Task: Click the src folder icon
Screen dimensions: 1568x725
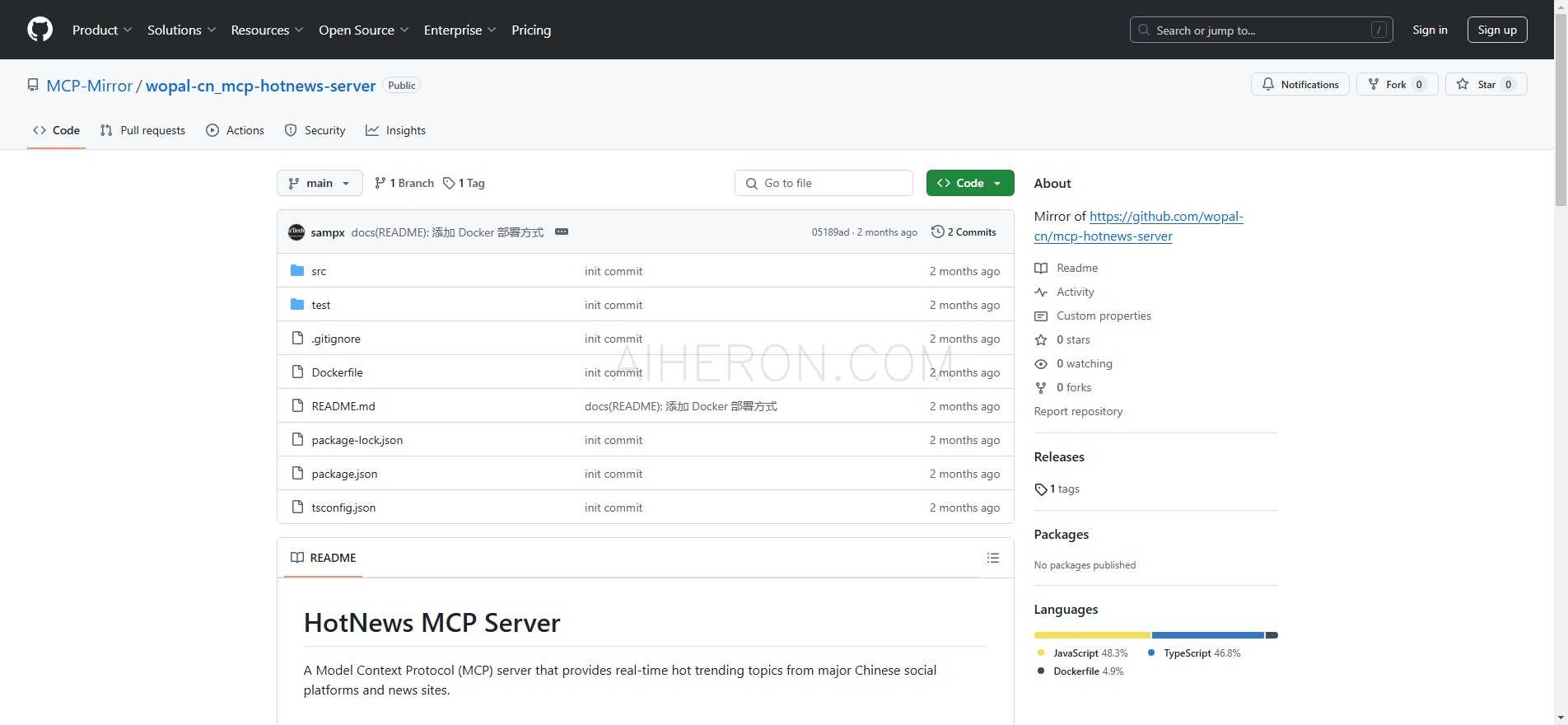Action: (297, 270)
